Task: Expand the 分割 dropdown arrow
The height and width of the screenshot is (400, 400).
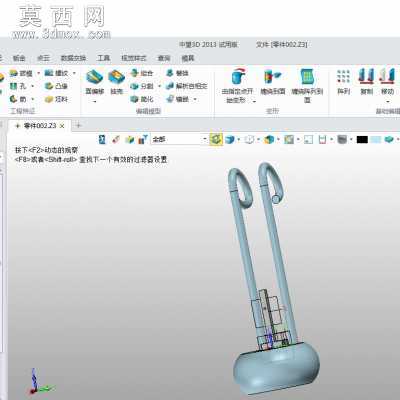Action: click(x=159, y=86)
